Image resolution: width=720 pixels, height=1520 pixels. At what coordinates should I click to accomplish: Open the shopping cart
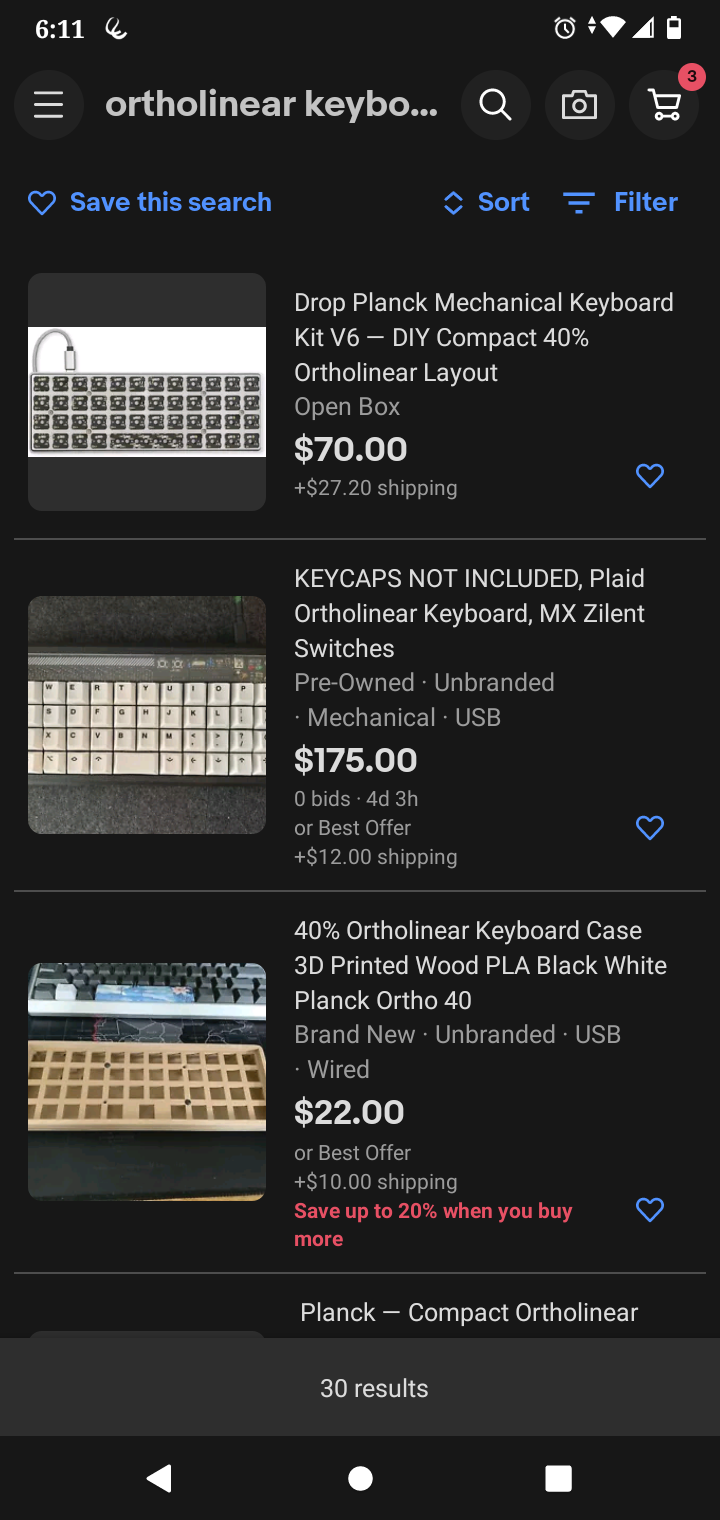(x=664, y=105)
